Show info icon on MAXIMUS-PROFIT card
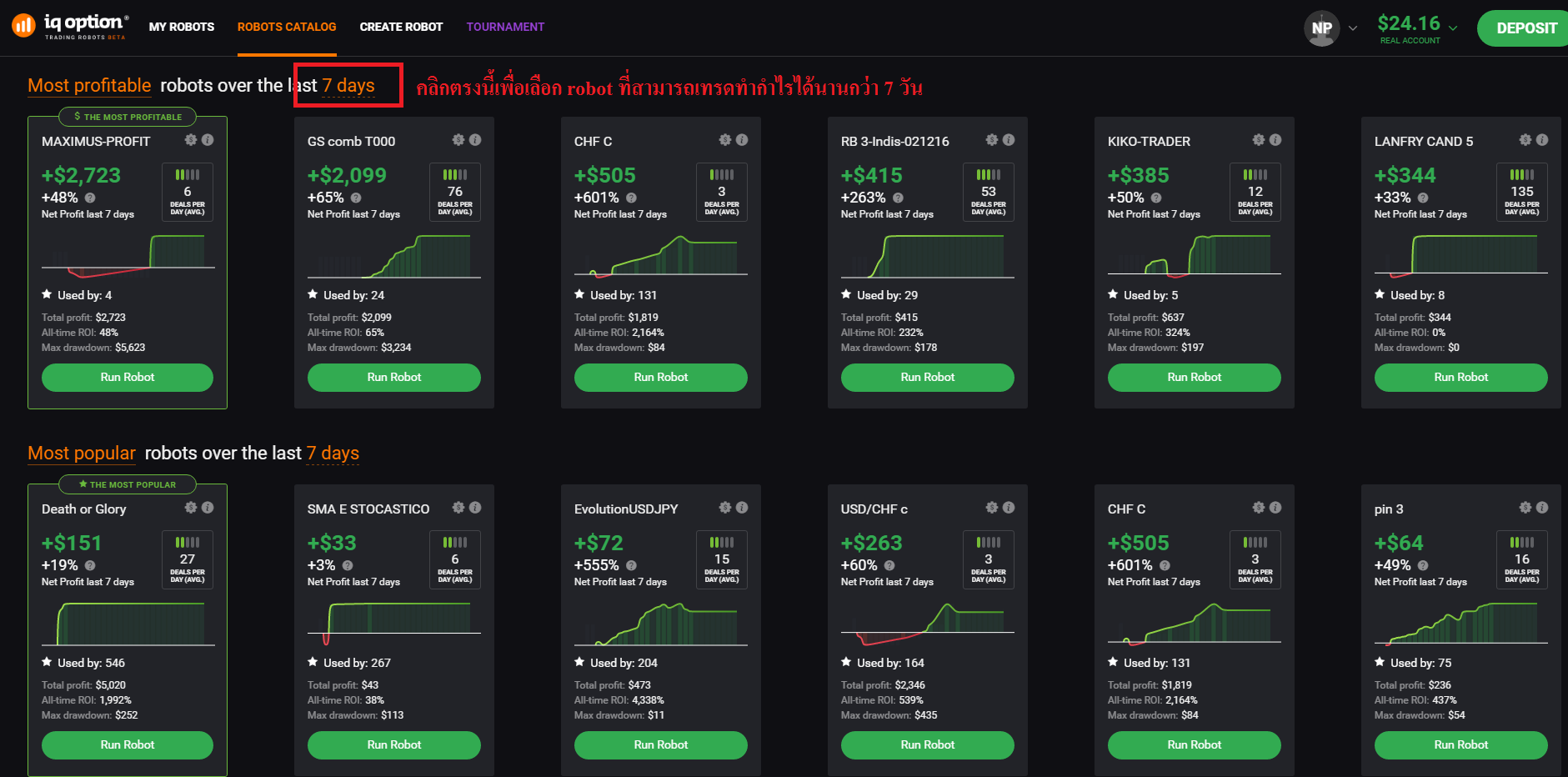 pos(208,140)
